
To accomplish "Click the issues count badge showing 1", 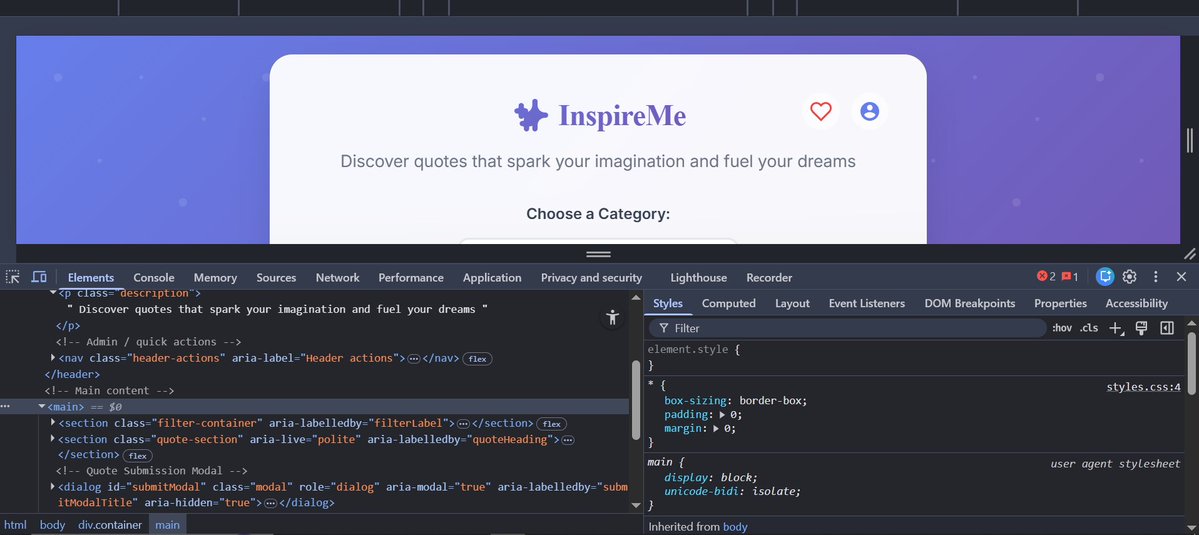I will point(1070,277).
